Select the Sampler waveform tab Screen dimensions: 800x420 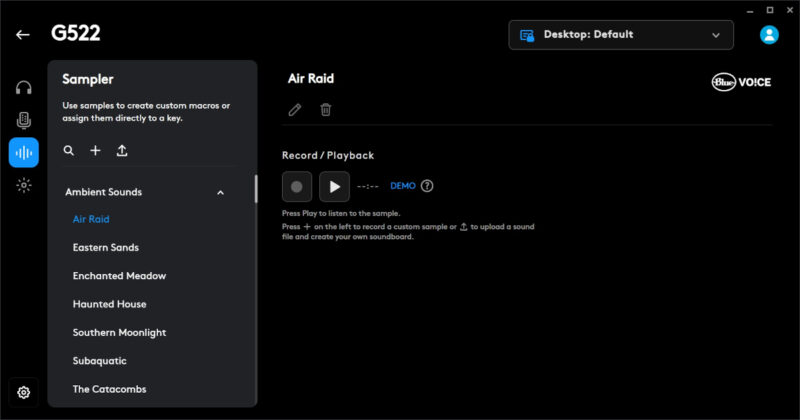23,153
